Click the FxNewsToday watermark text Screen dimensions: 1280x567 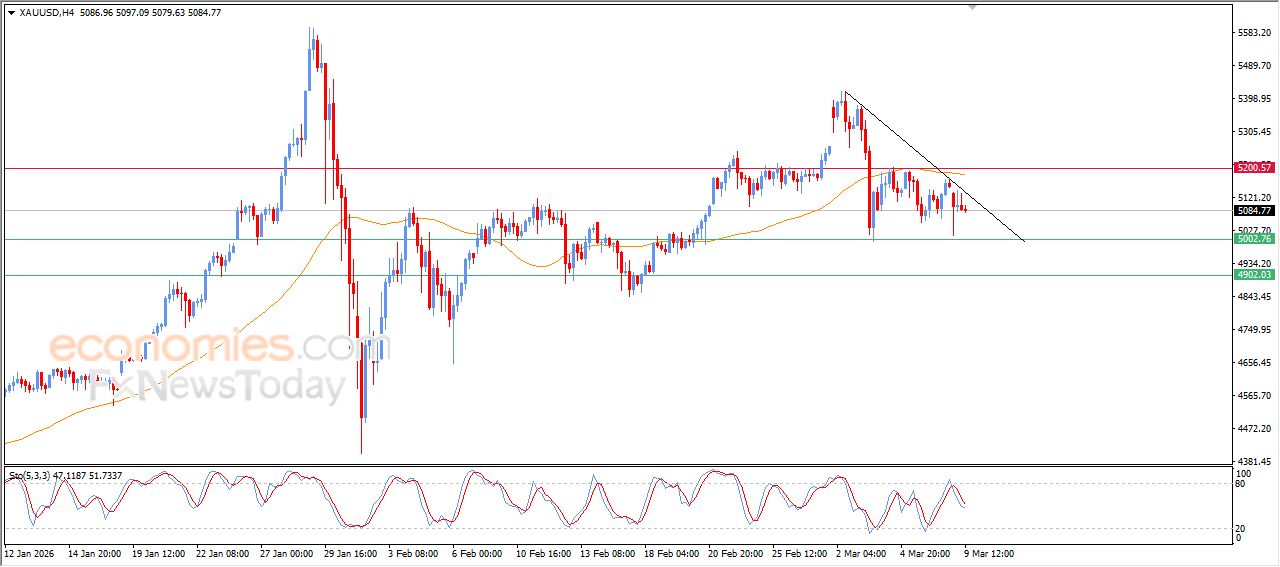click(x=218, y=386)
